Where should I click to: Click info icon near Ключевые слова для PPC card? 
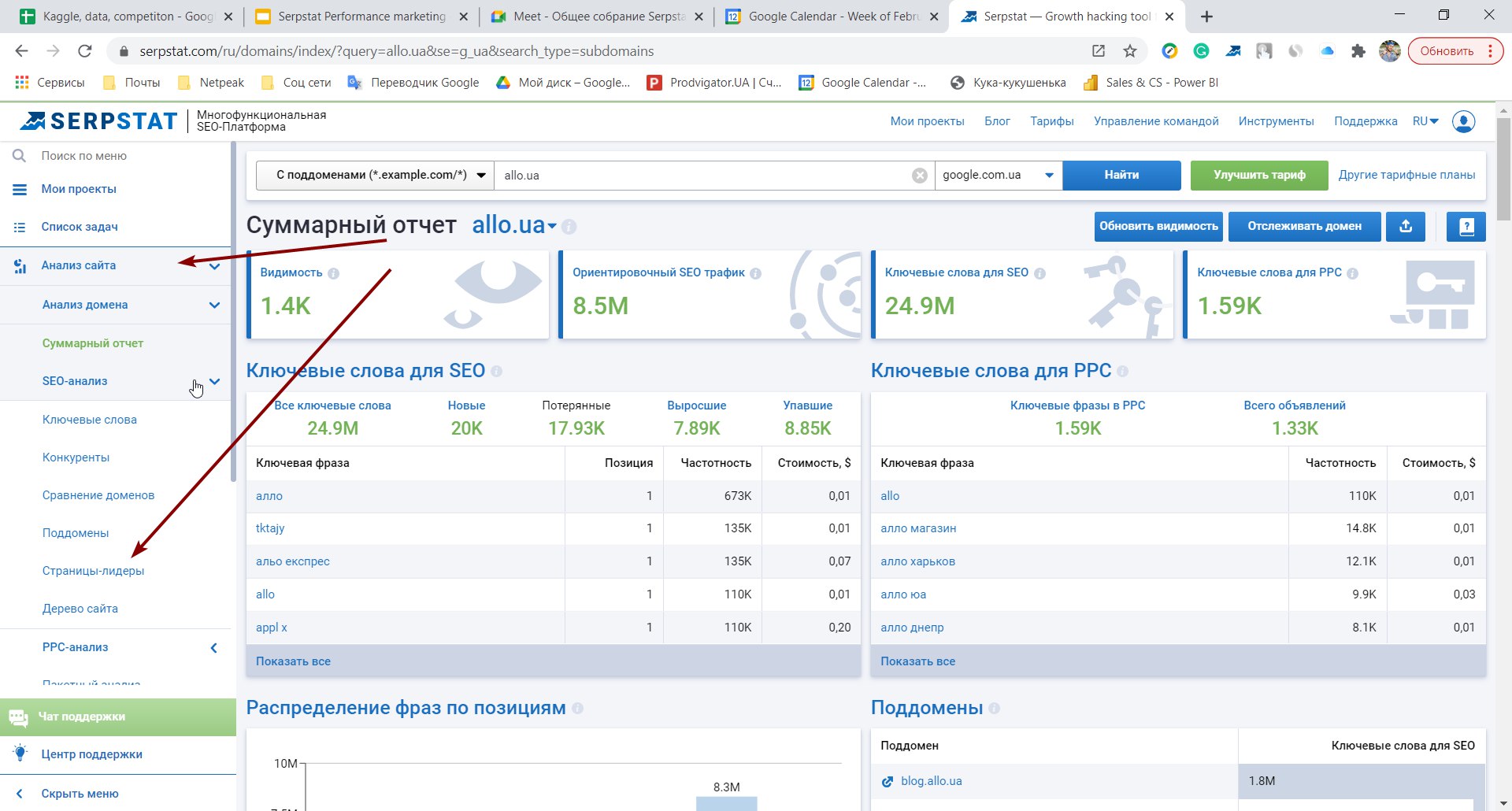click(1352, 273)
